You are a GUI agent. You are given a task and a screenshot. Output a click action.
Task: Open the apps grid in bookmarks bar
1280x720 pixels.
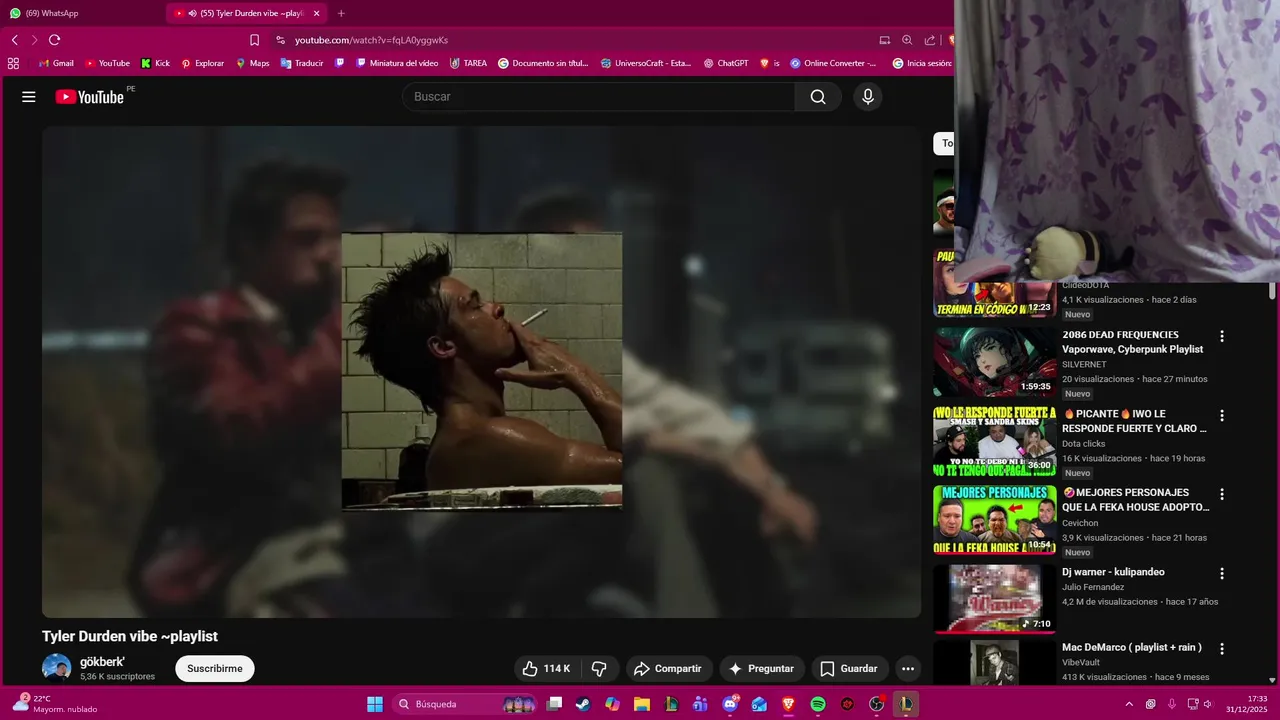click(x=13, y=63)
